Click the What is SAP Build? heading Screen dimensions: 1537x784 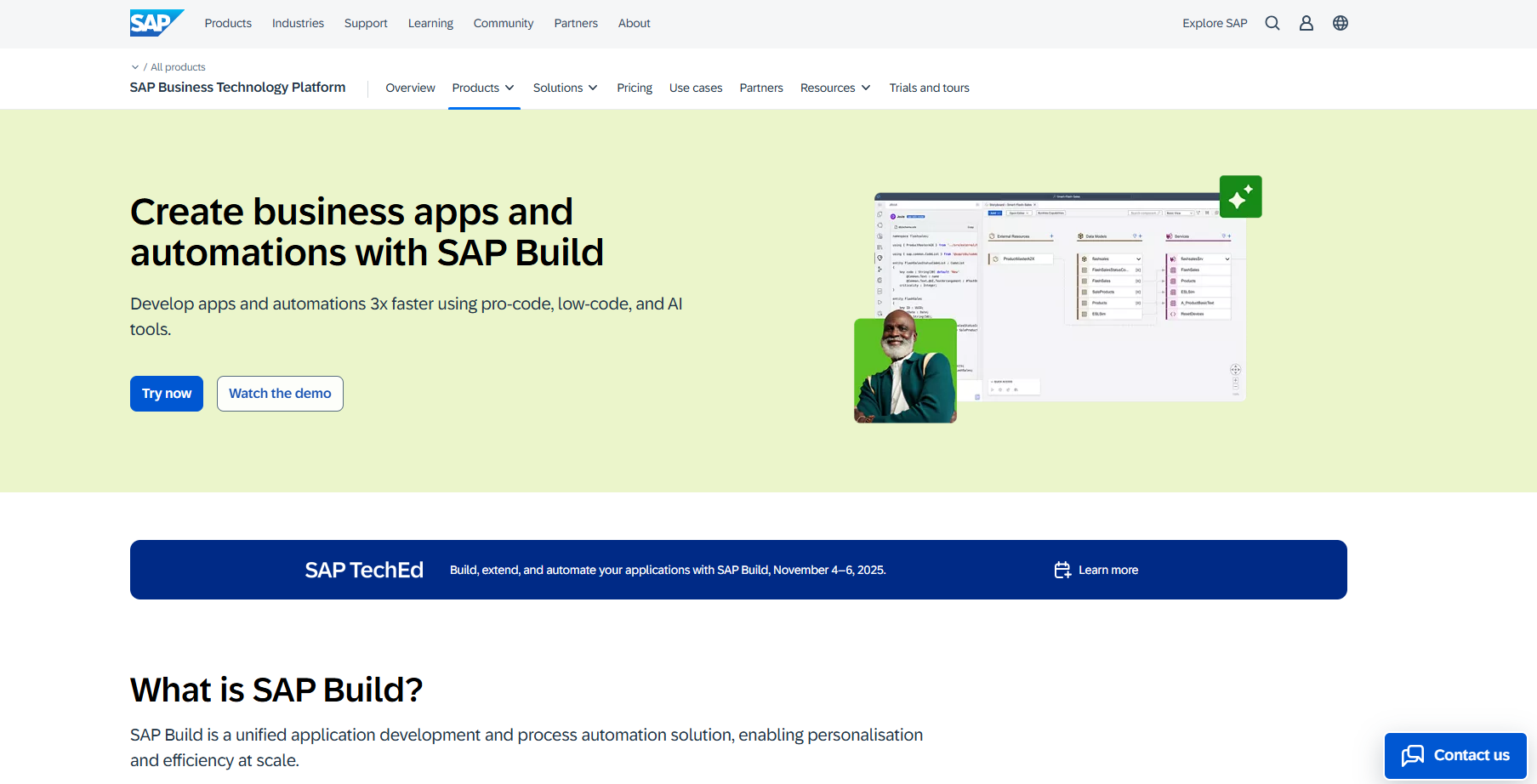tap(276, 690)
